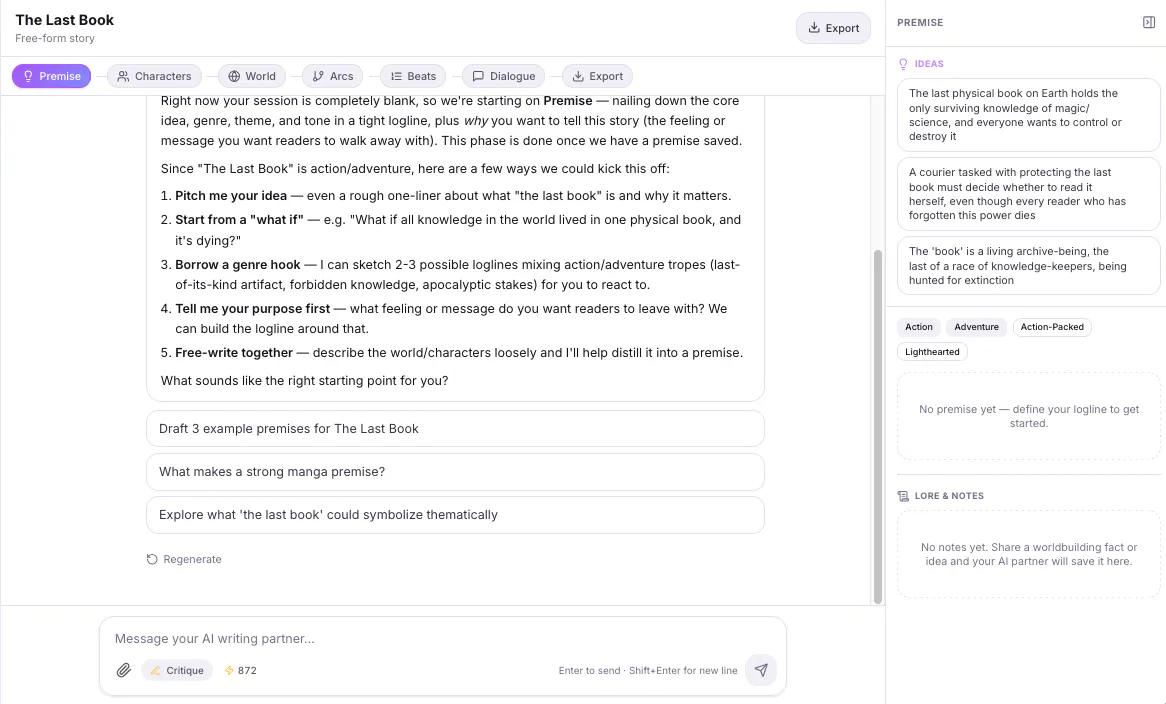Viewport: 1166px width, 704px height.
Task: Click the 'No notes yet' placeholder box
Action: [x=1028, y=555]
